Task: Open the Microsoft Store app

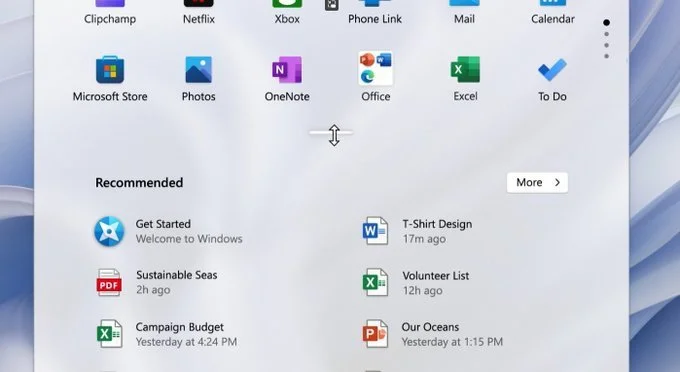Action: [110, 69]
